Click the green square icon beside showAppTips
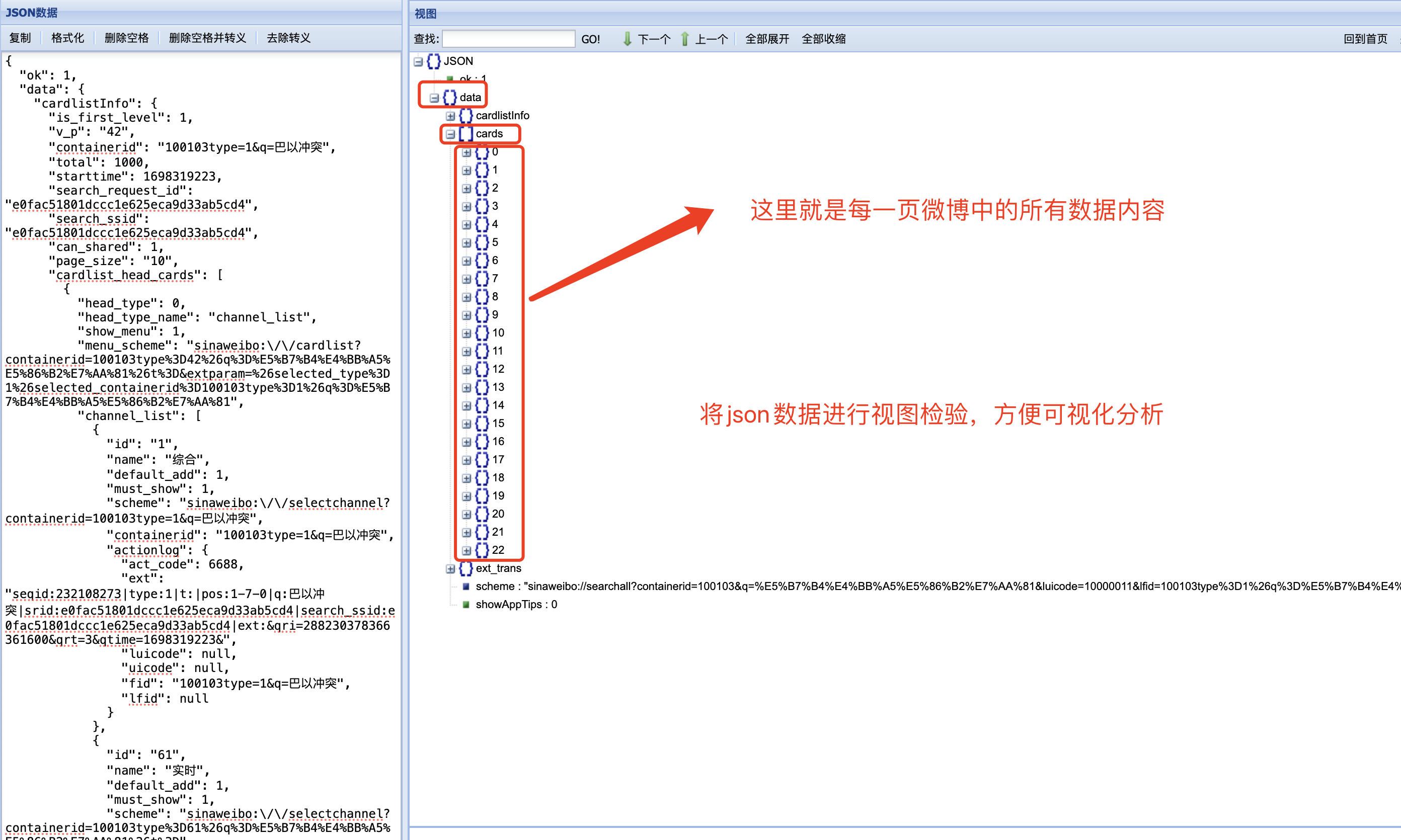 point(465,605)
